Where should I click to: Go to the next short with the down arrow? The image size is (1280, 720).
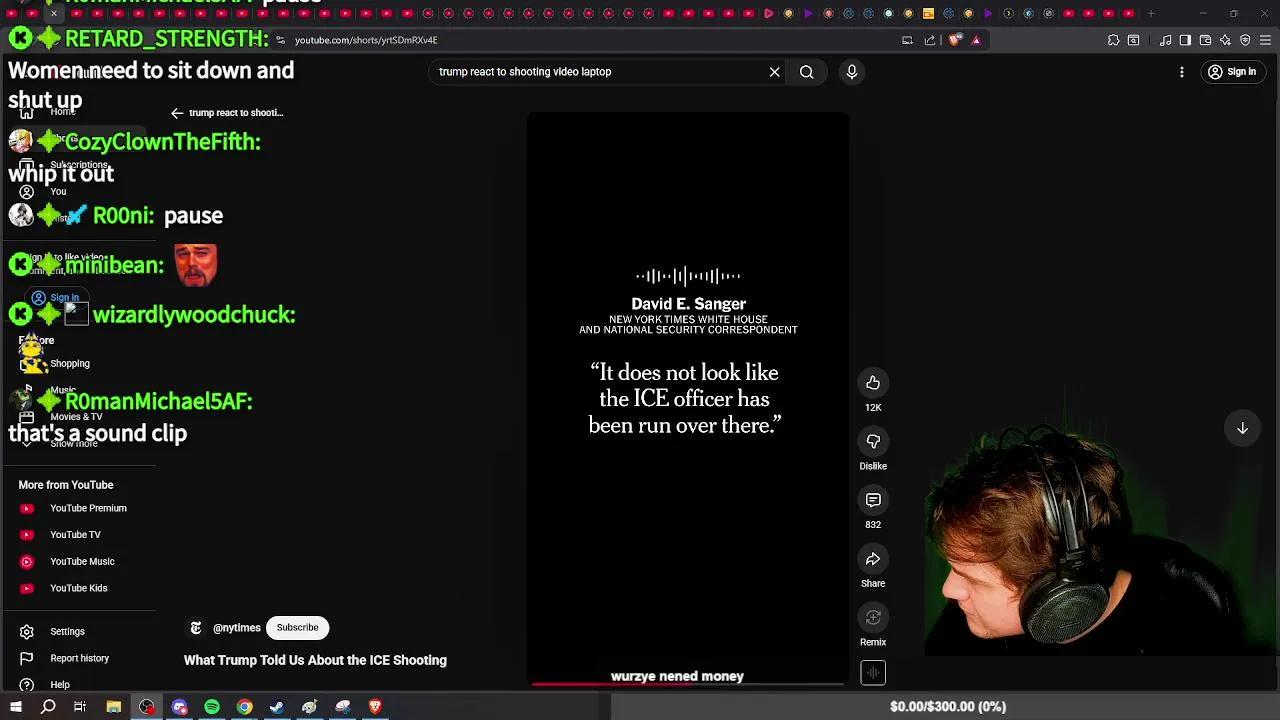point(1242,428)
